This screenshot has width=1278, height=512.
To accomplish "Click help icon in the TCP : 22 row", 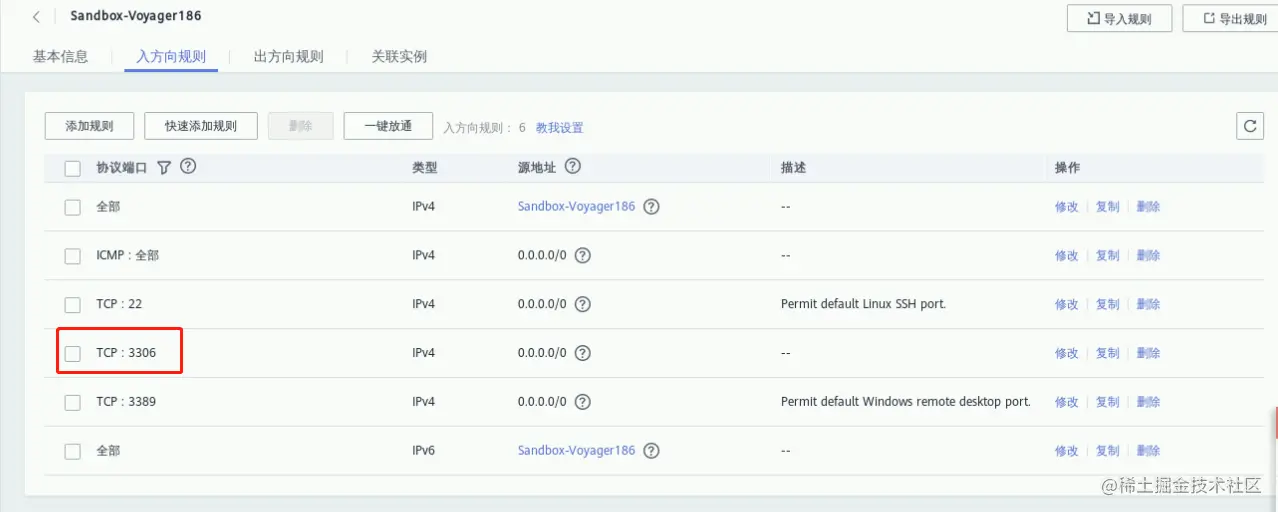I will pos(583,304).
